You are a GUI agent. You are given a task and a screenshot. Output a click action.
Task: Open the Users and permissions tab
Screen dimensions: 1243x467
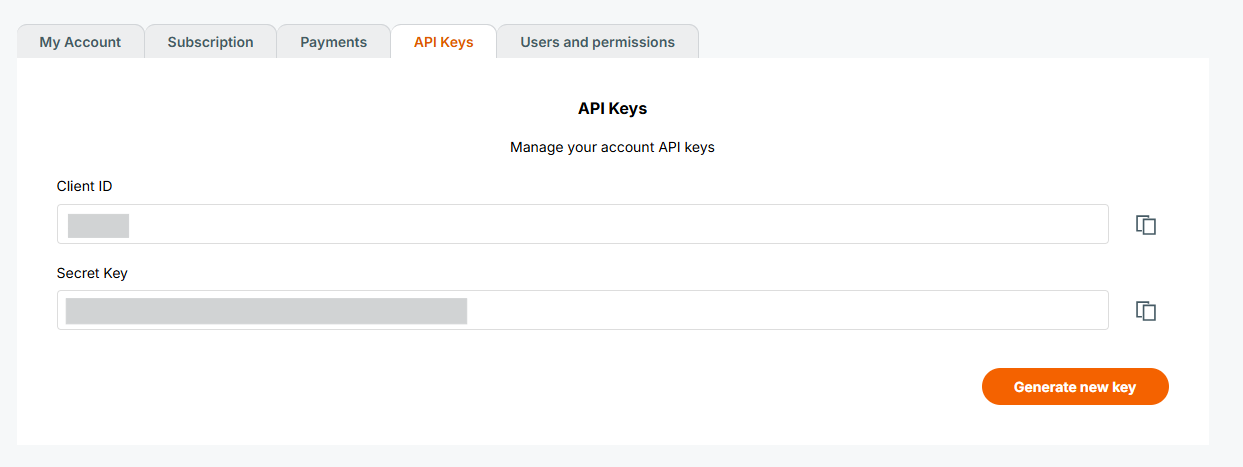pyautogui.click(x=597, y=42)
